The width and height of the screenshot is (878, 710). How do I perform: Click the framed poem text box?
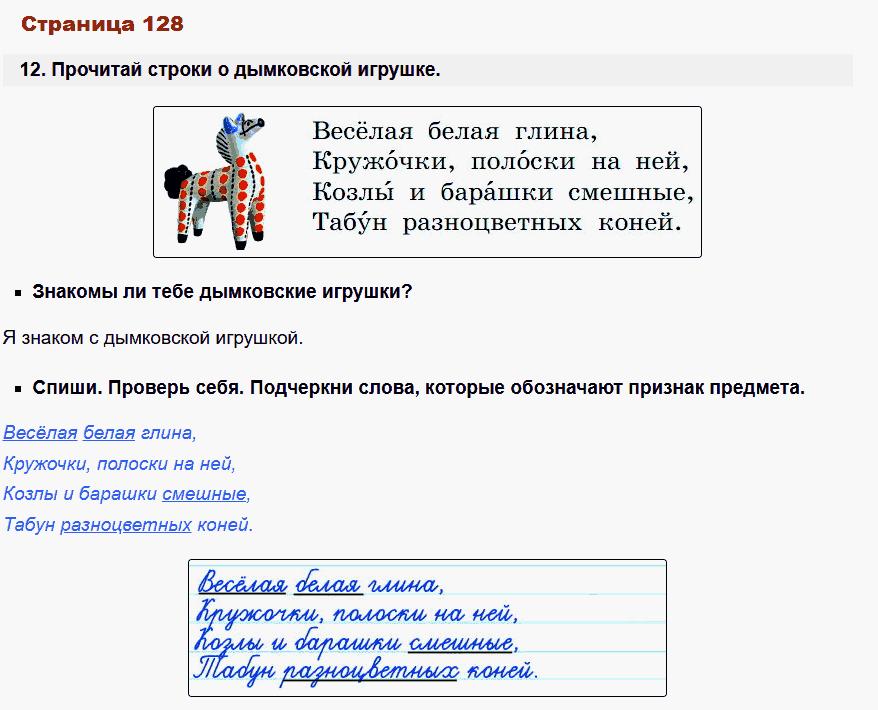point(427,181)
